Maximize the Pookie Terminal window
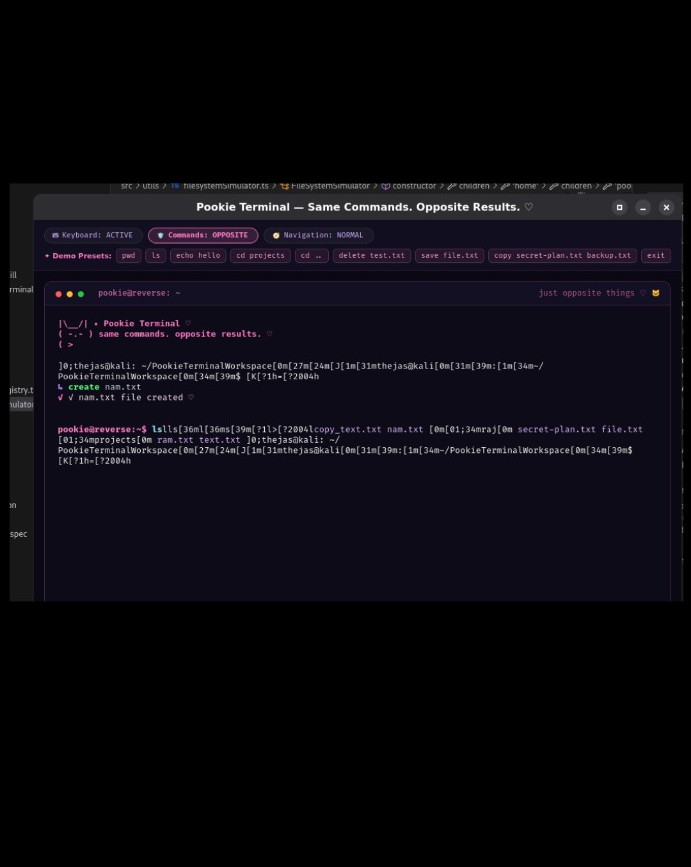 (x=619, y=207)
